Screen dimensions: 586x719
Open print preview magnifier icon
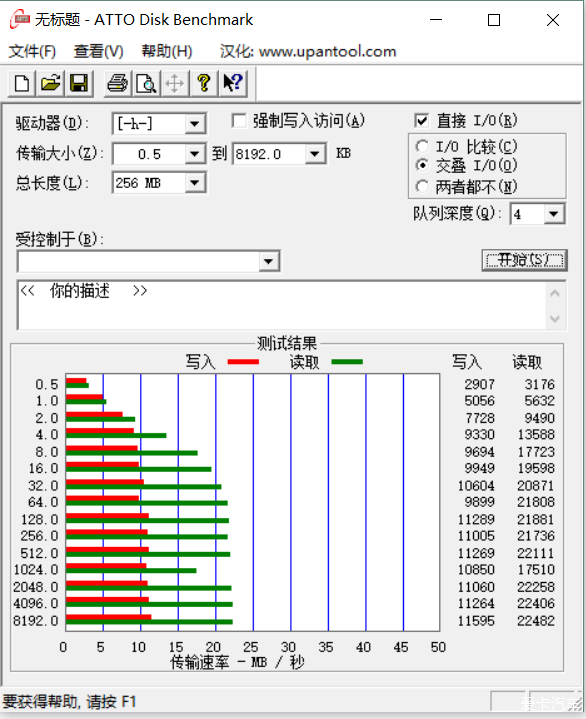146,83
